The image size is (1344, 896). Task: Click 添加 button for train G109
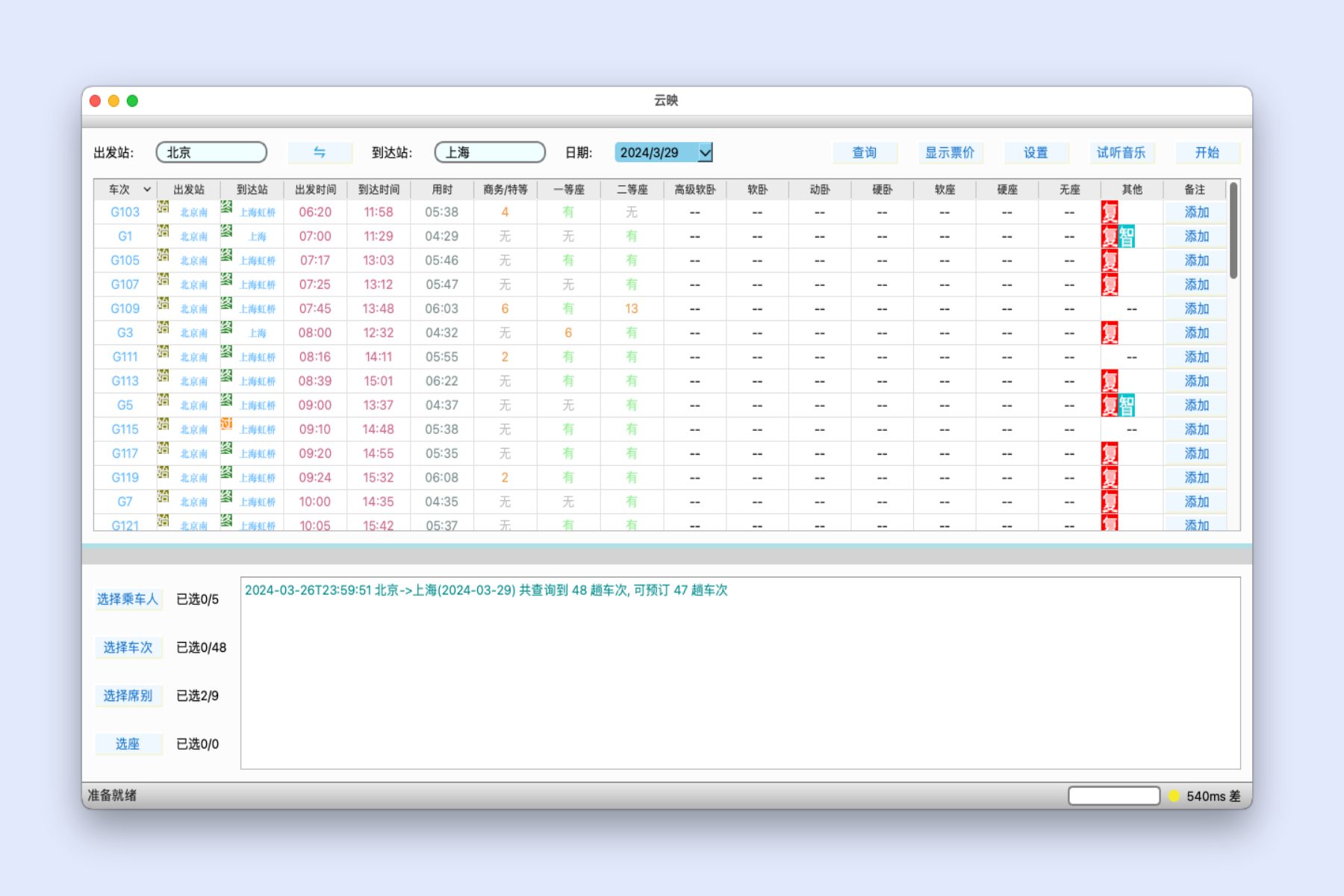(1196, 309)
